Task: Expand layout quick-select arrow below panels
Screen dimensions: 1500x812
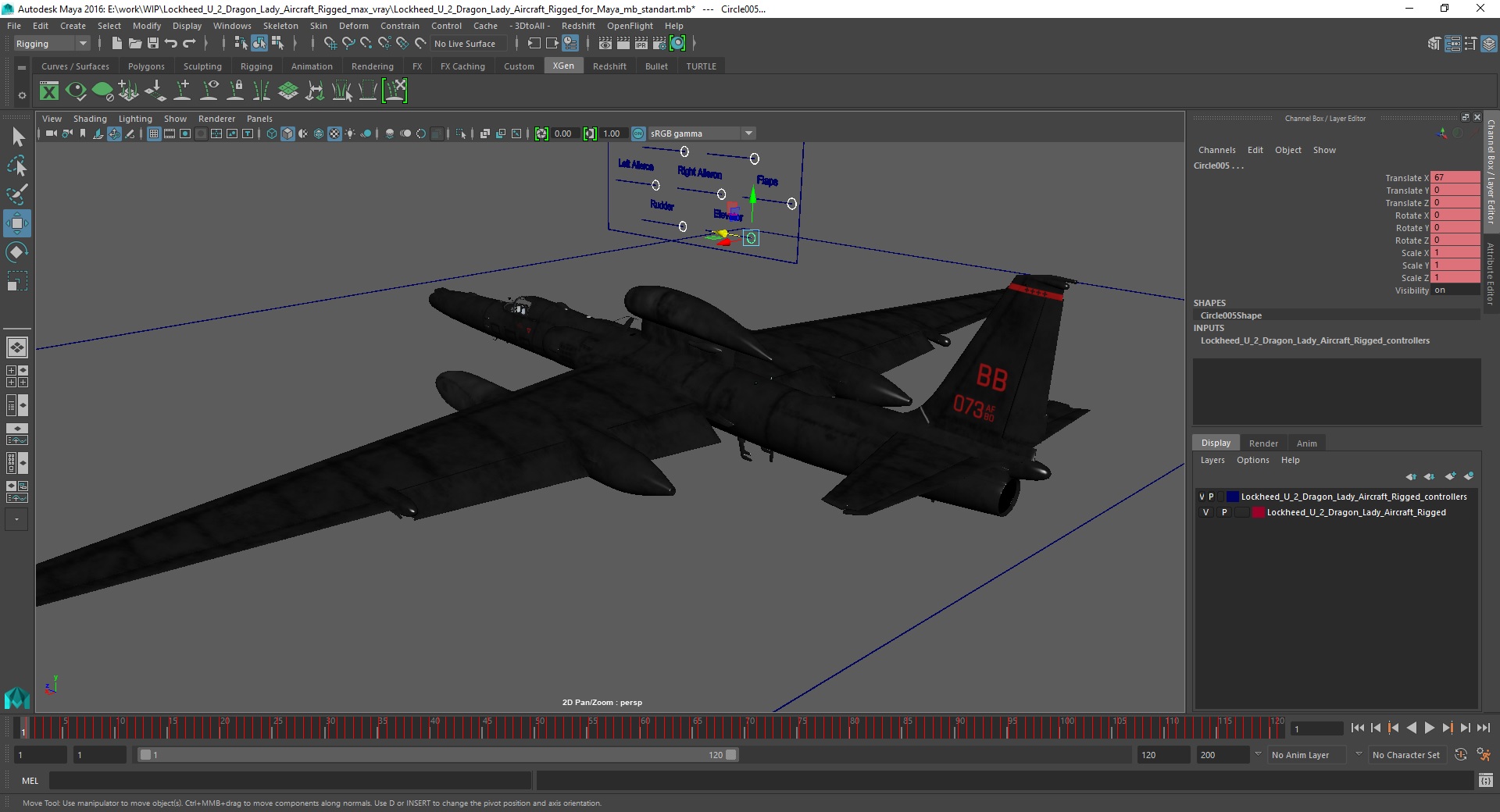Action: (x=17, y=519)
